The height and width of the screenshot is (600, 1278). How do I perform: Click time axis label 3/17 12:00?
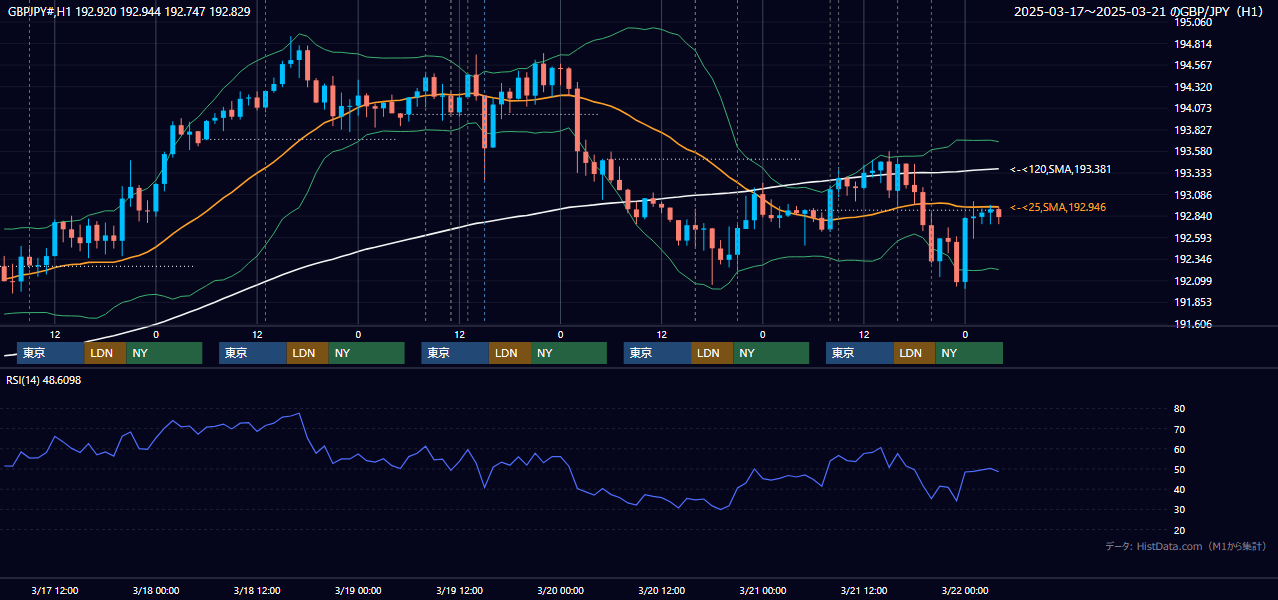click(55, 590)
